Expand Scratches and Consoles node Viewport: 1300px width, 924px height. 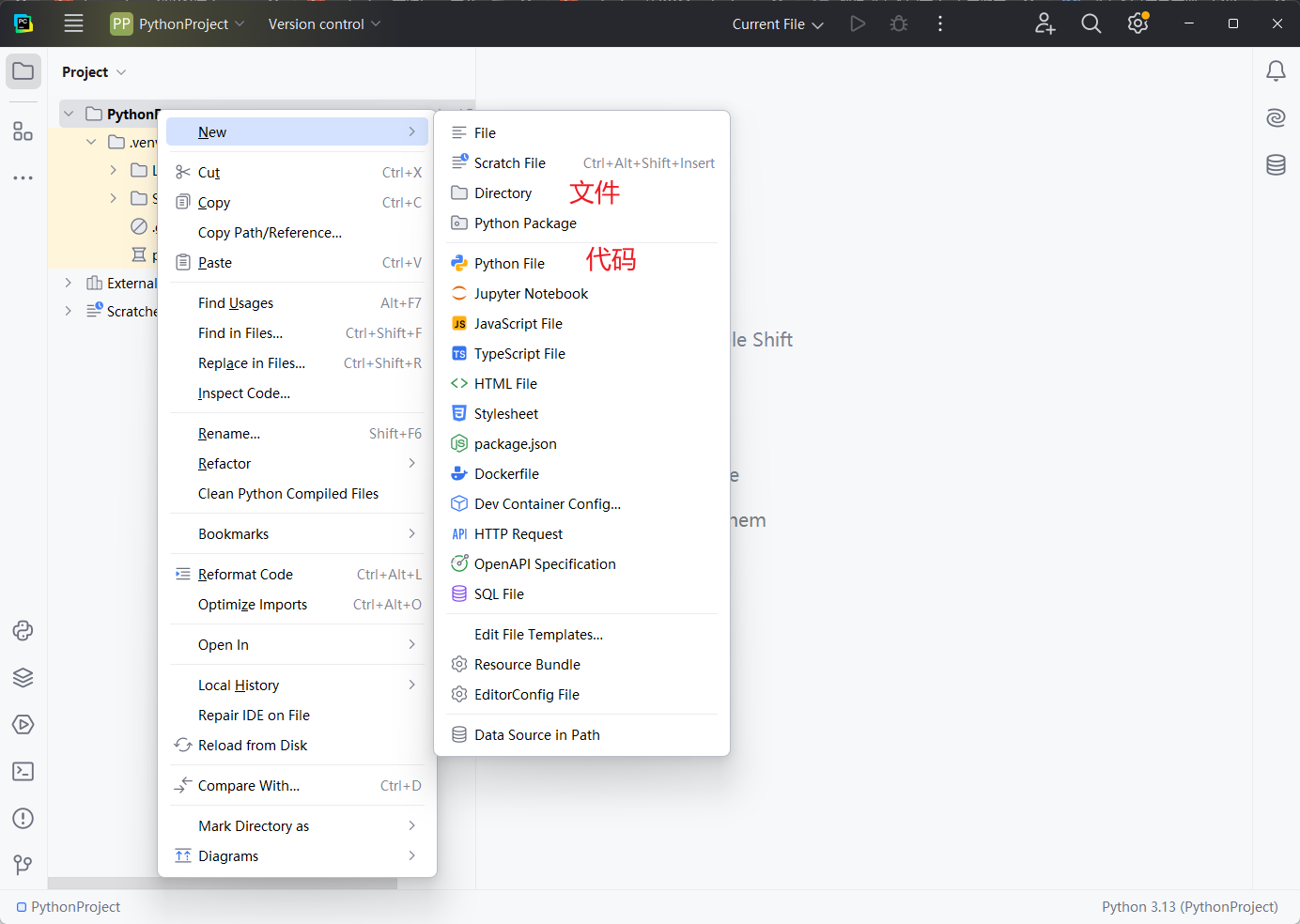pyautogui.click(x=69, y=311)
